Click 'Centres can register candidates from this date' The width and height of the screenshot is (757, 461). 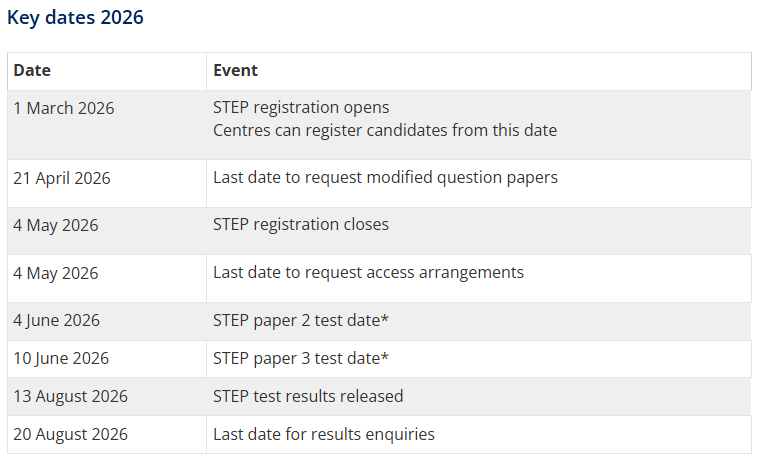[x=384, y=130]
